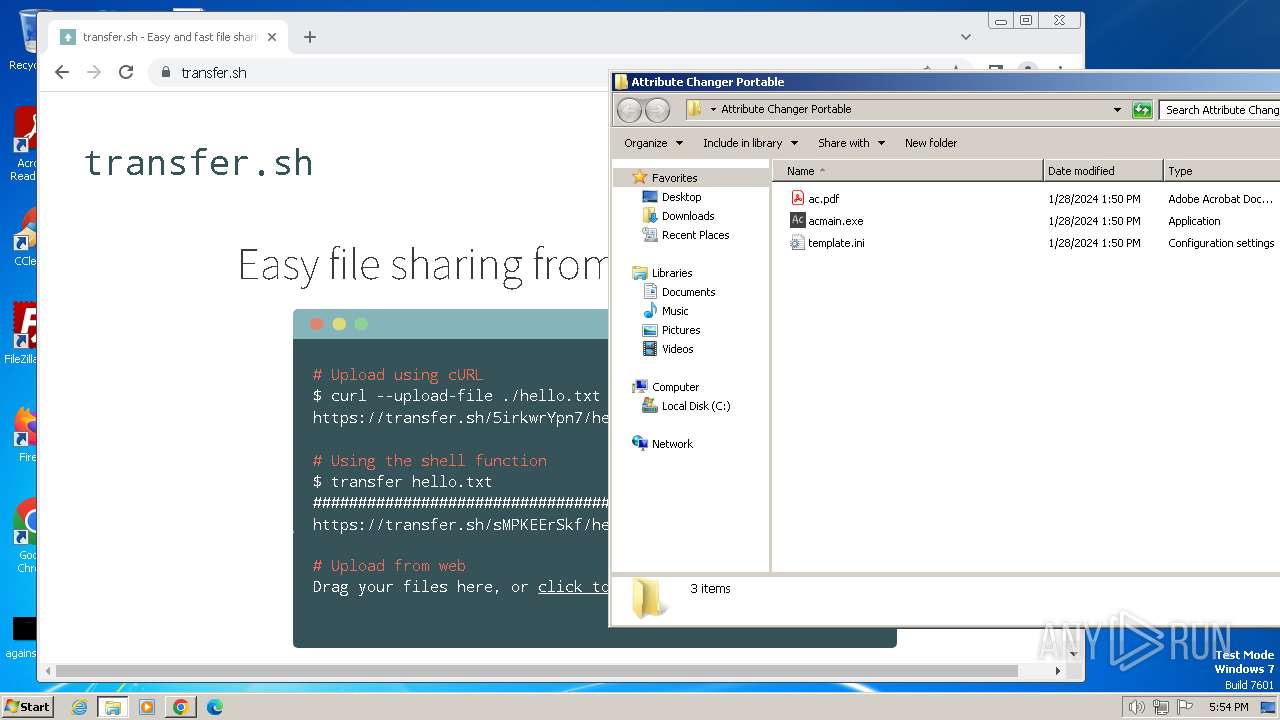Open Internet Explorer from taskbar

tap(79, 707)
